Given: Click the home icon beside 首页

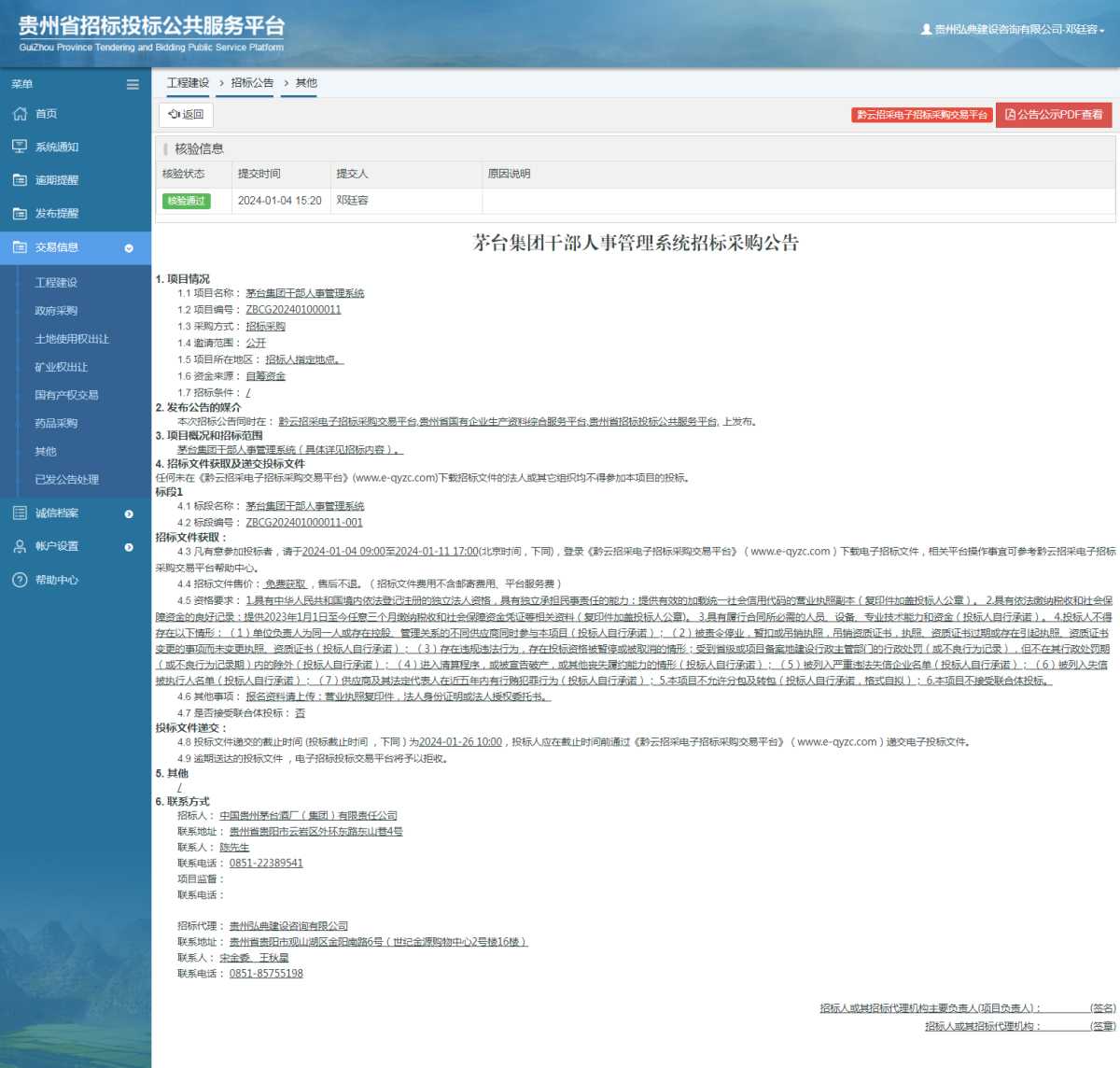Looking at the screenshot, I should (20, 114).
